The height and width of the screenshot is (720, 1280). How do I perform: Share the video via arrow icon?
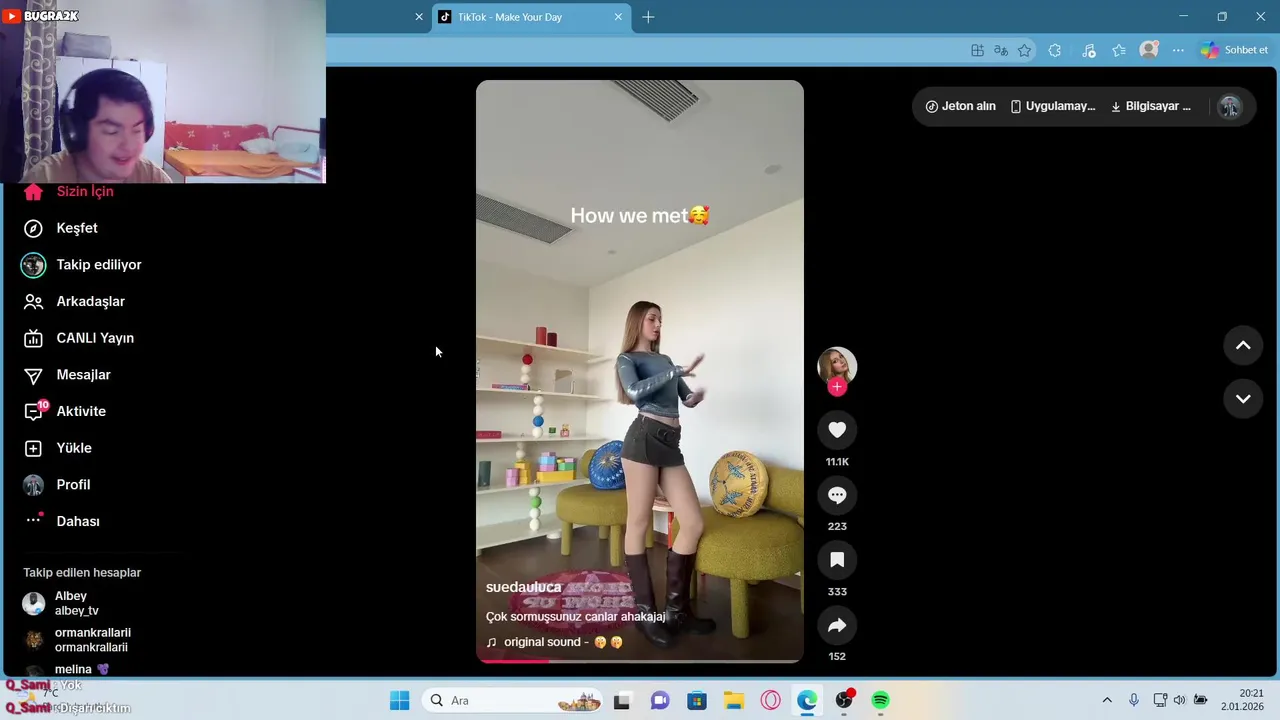[837, 625]
